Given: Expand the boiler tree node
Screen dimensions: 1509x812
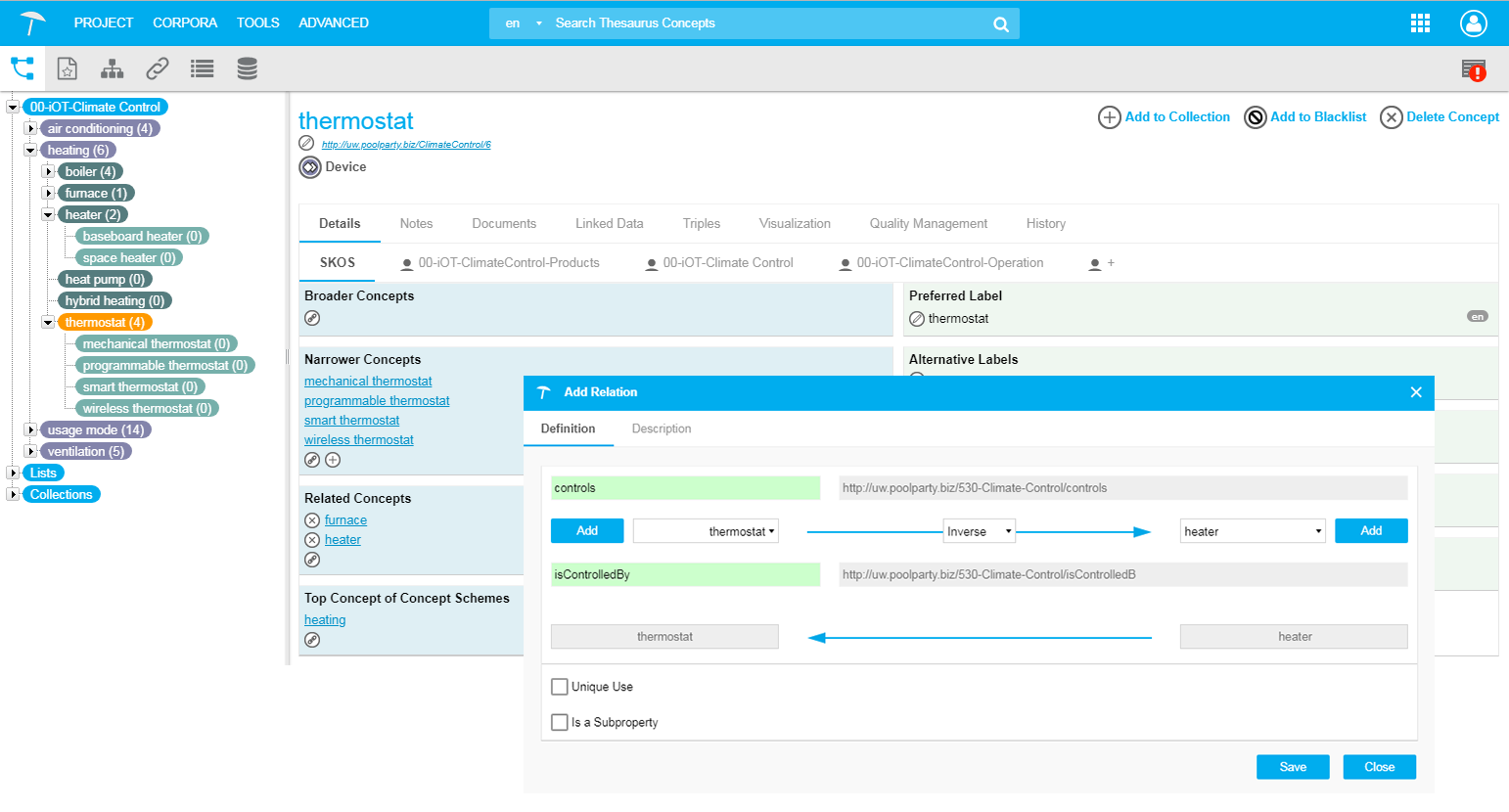Looking at the screenshot, I should [48, 171].
